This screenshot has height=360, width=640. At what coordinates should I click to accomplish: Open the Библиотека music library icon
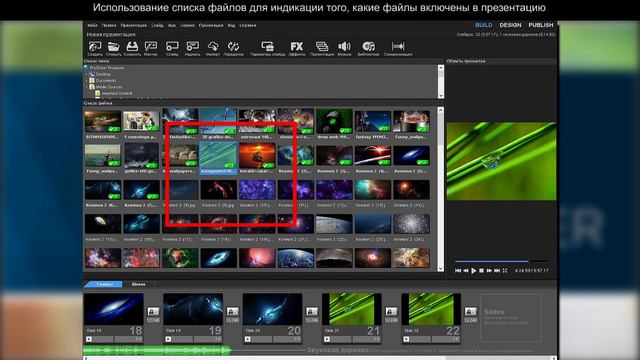coord(368,48)
